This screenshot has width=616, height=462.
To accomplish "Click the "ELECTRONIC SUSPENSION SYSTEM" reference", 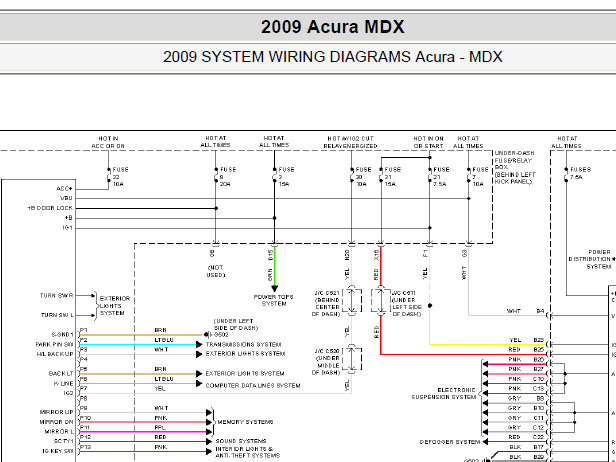I will 444,394.
